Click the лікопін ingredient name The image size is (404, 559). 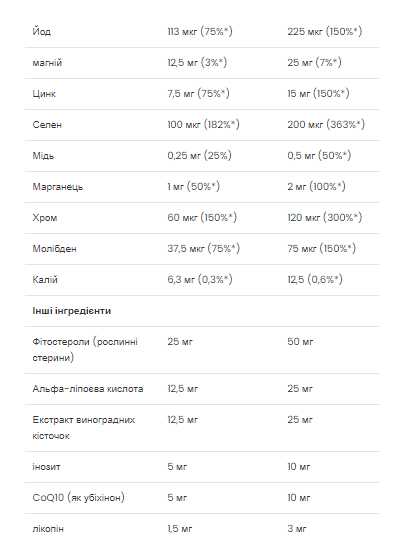click(x=48, y=529)
